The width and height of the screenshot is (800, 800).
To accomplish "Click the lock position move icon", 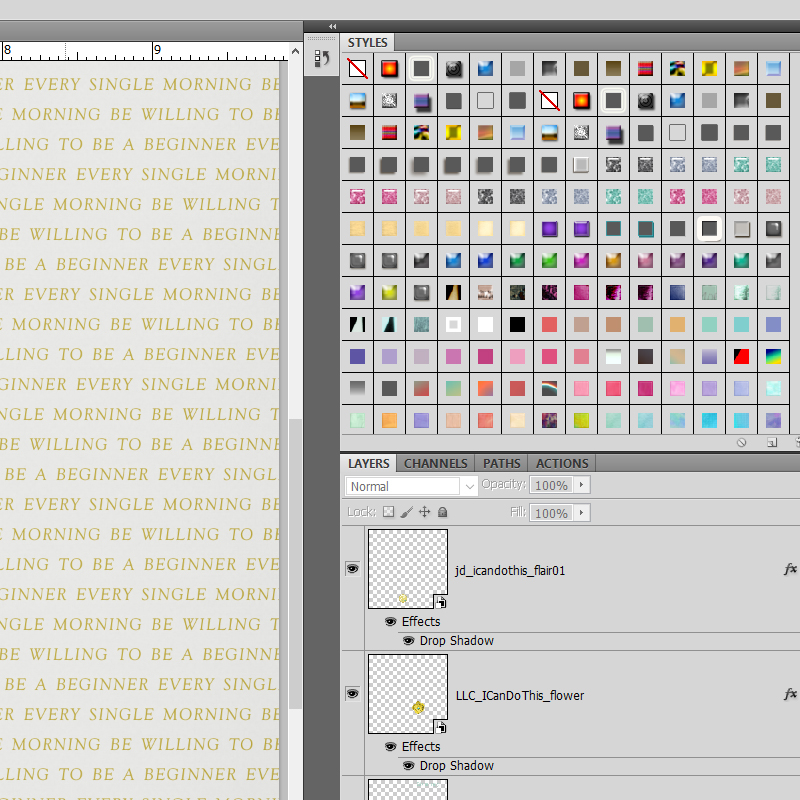I will 424,512.
